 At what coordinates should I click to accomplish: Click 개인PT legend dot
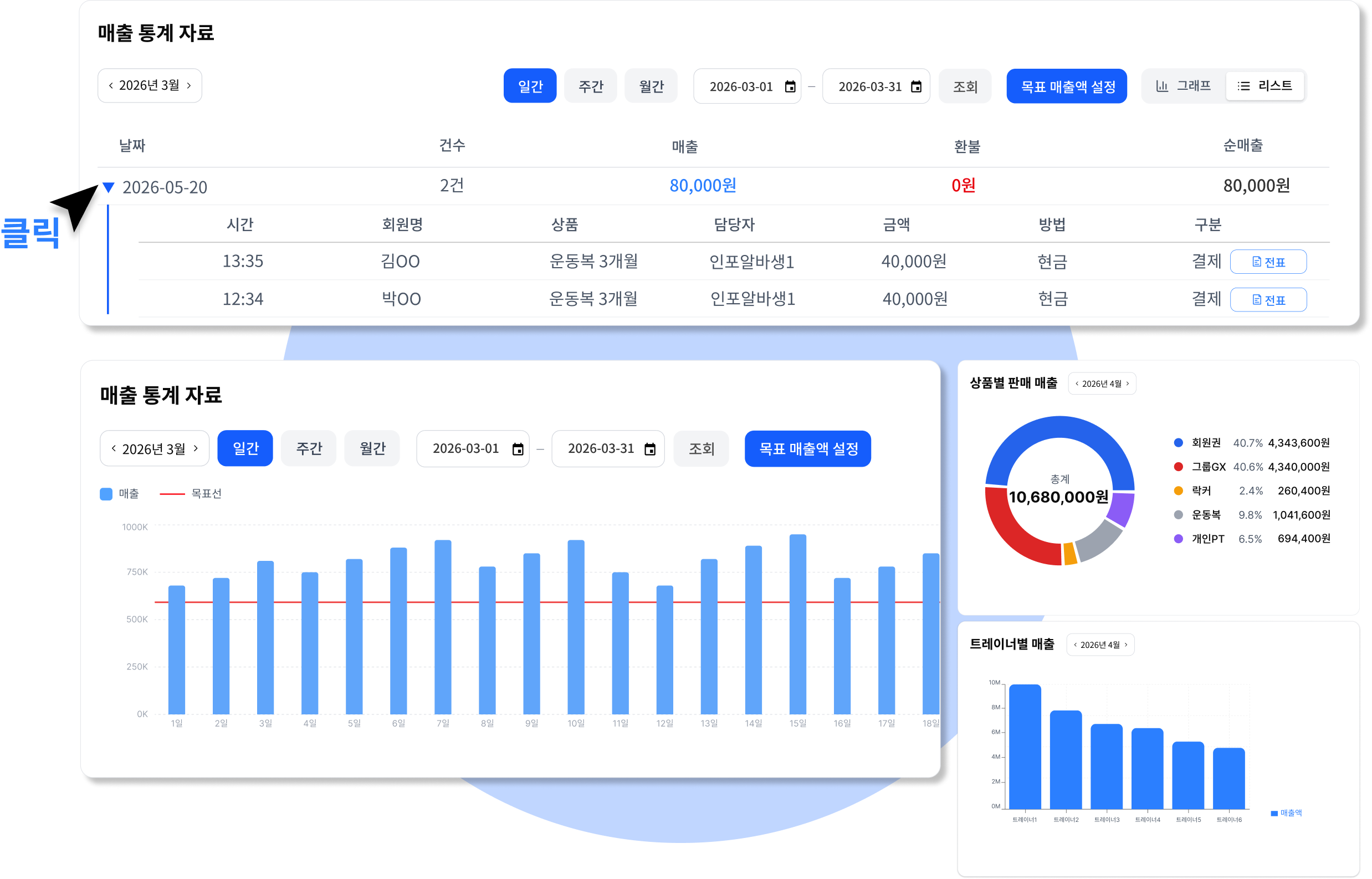point(1179,539)
